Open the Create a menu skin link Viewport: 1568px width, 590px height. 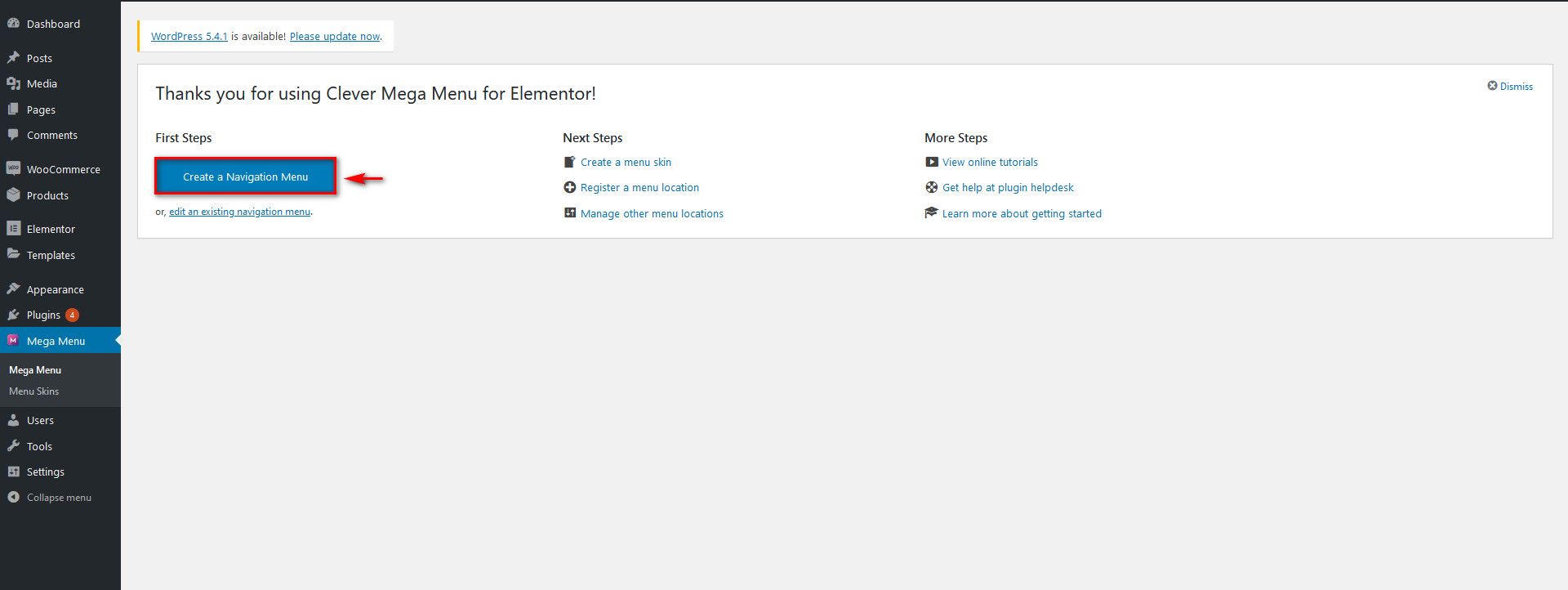pyautogui.click(x=626, y=162)
